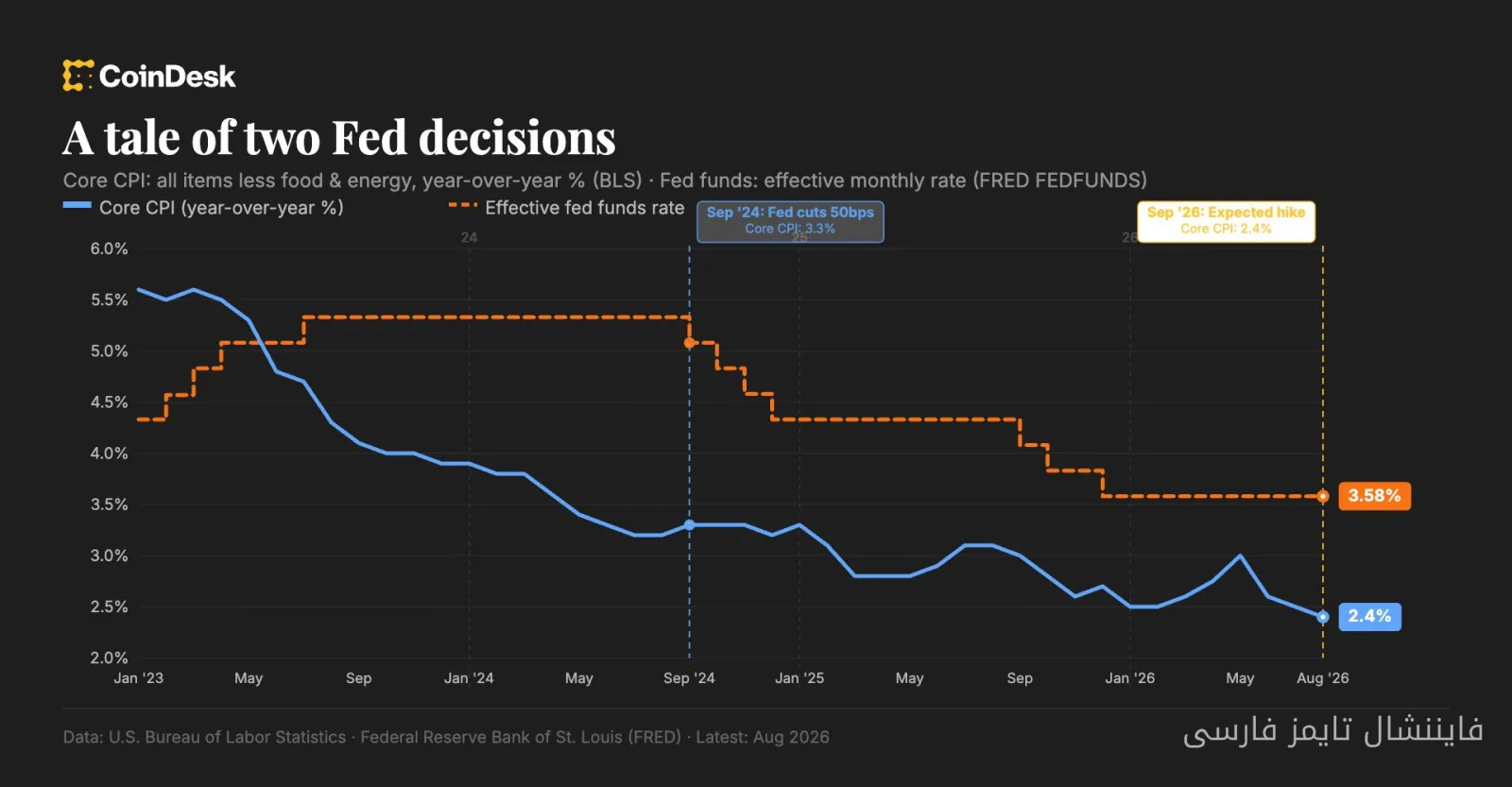Select the blue Core CPI legend swatch

click(x=77, y=205)
